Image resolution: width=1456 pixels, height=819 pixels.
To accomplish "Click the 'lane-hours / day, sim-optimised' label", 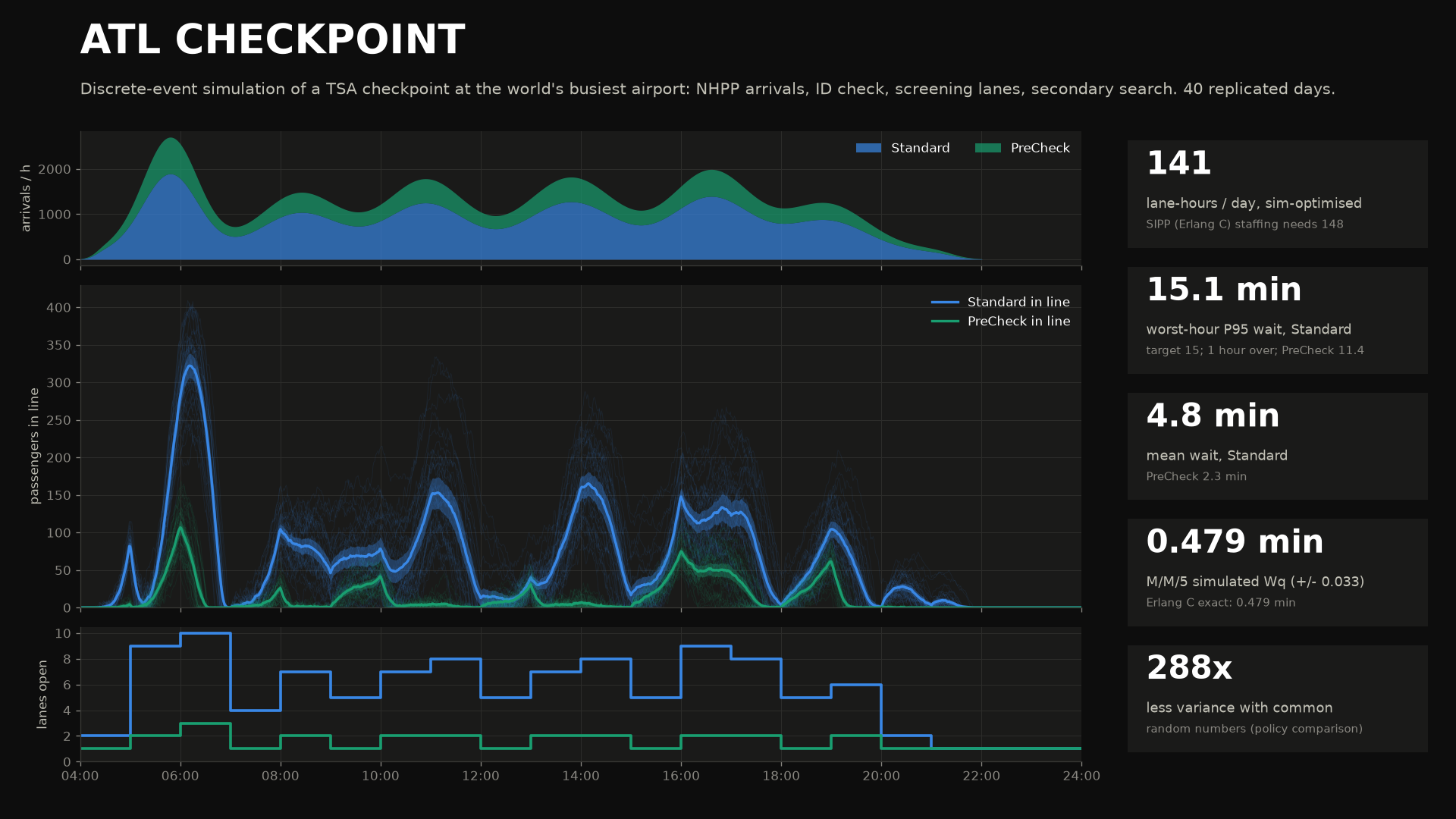I will click(x=1254, y=203).
